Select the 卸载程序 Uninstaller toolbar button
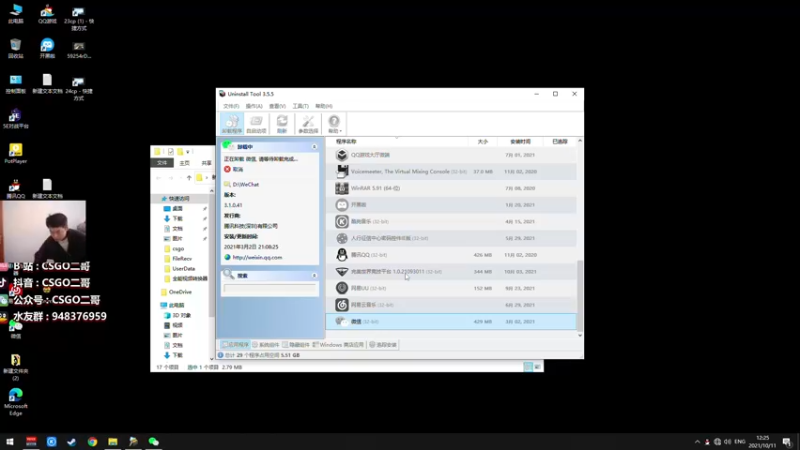Screen dimensions: 800x450 [x=232, y=124]
